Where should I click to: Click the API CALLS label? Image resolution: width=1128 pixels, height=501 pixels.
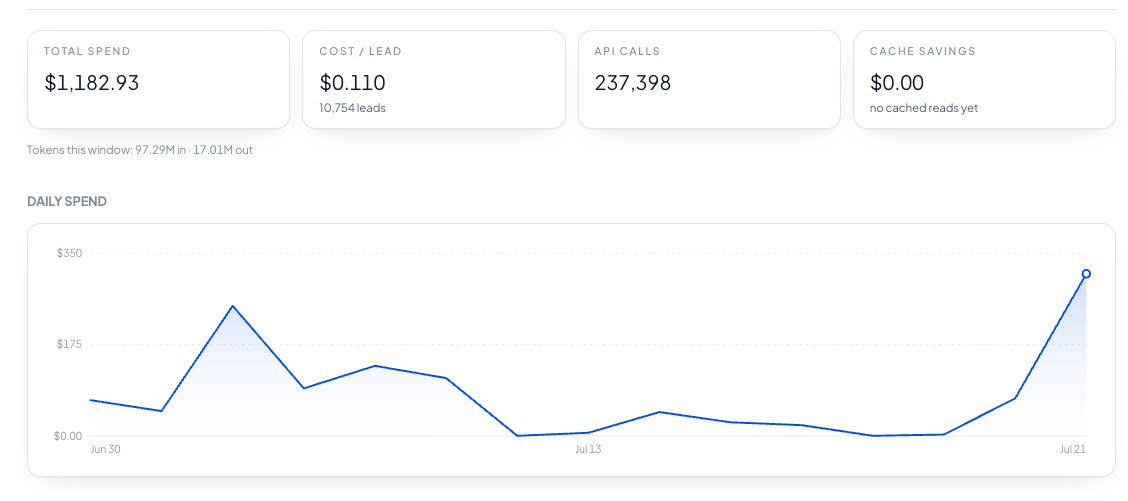point(627,52)
